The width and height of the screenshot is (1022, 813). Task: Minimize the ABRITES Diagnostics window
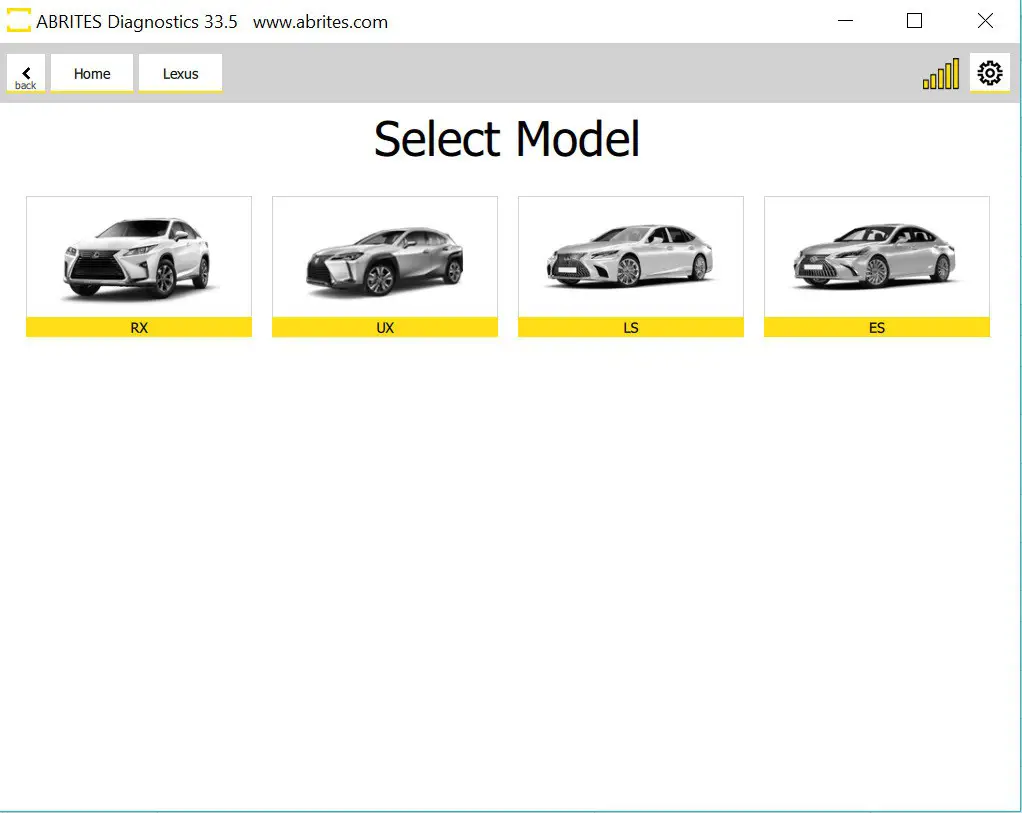coord(845,20)
